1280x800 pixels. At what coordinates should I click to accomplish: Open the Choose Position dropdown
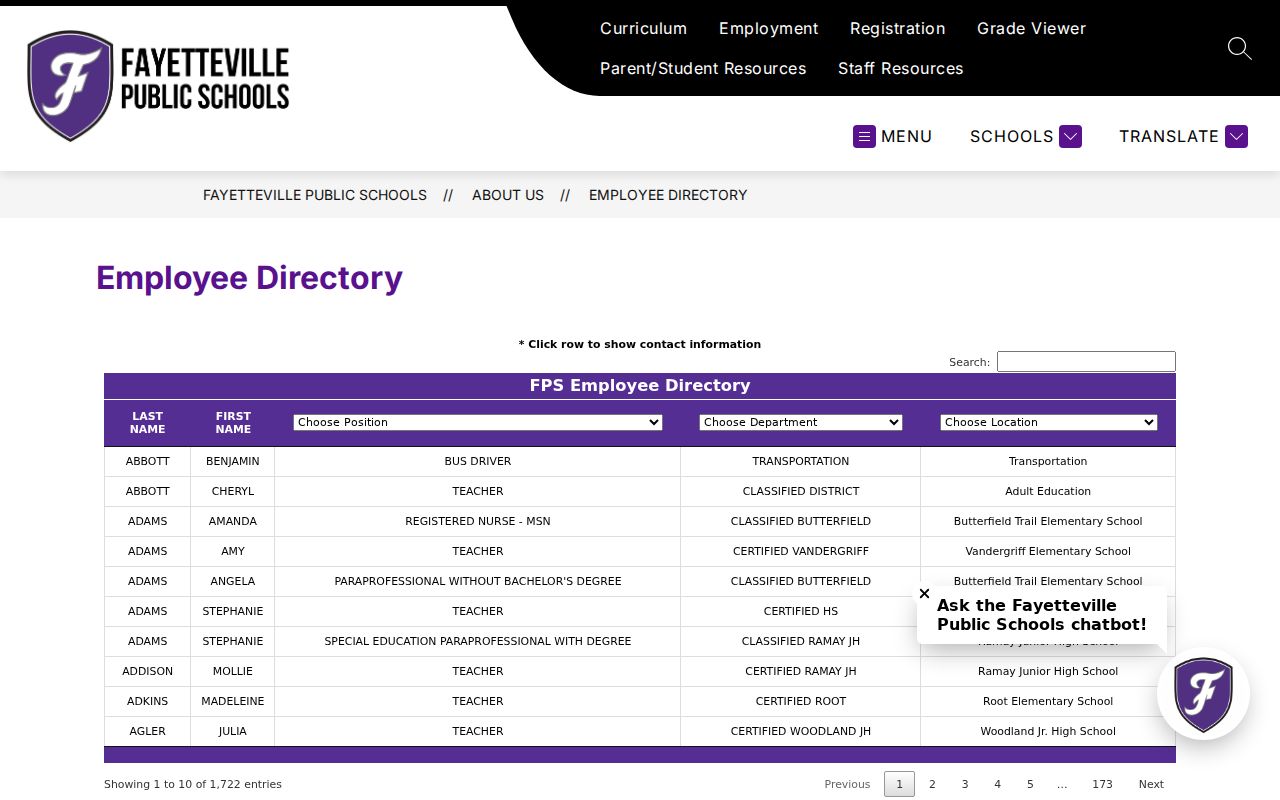pos(478,422)
